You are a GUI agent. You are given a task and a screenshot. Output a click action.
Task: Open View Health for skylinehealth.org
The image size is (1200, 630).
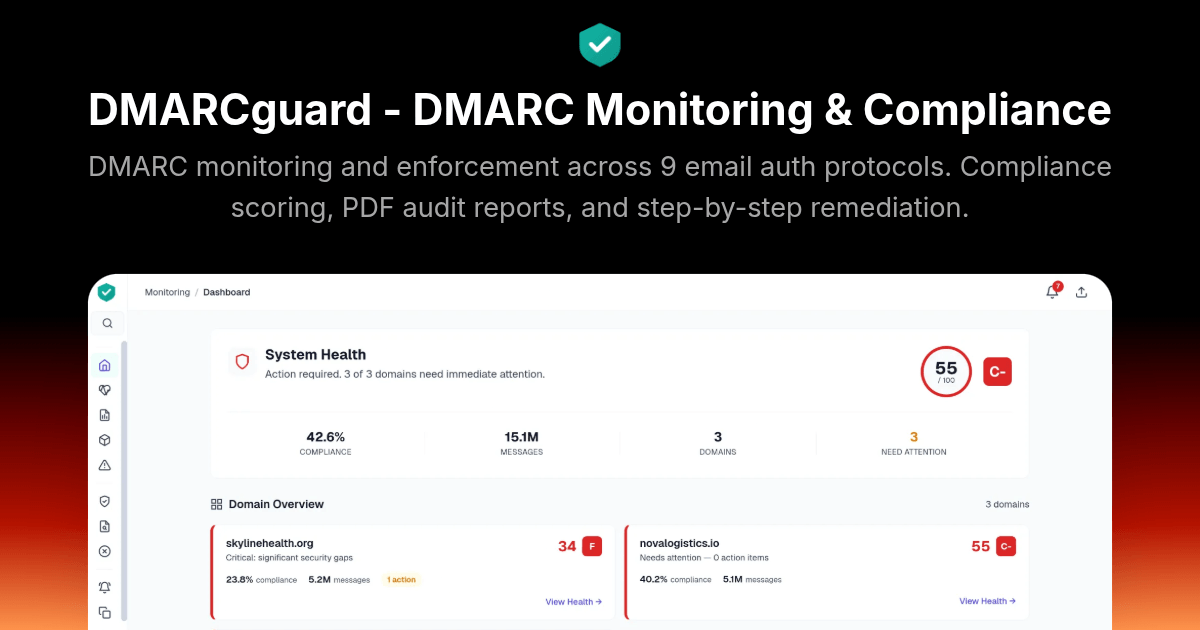tap(574, 602)
